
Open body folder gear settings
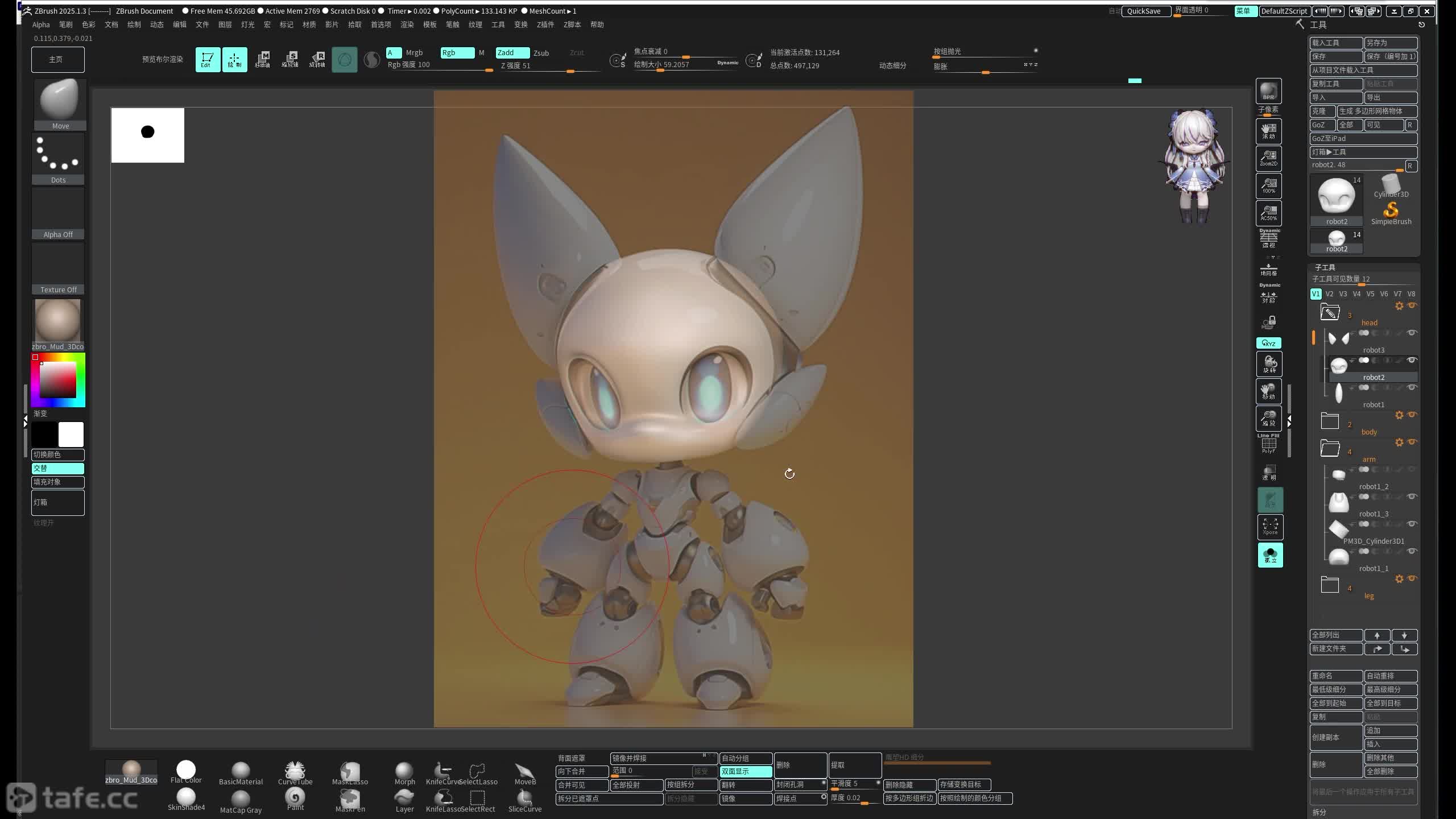[1399, 415]
